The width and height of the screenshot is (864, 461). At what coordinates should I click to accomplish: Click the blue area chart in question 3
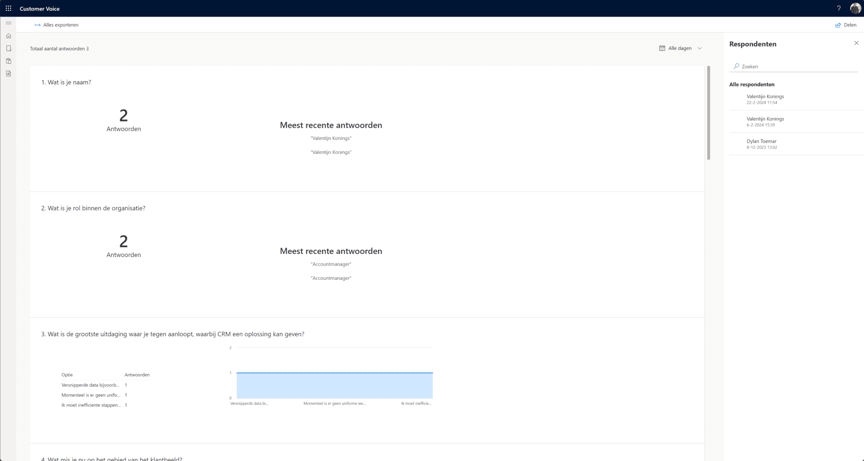334,385
